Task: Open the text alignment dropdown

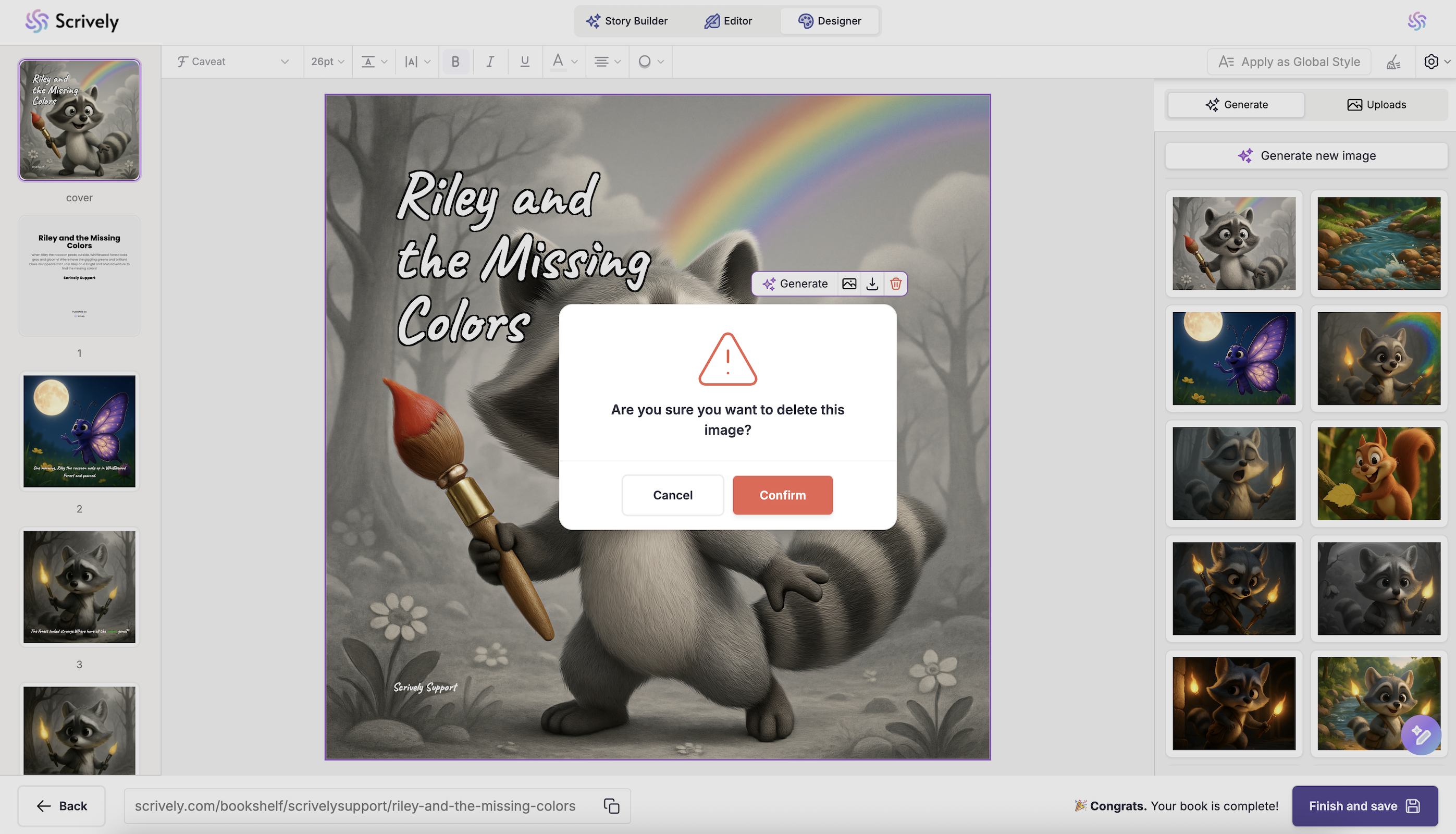Action: (x=607, y=62)
